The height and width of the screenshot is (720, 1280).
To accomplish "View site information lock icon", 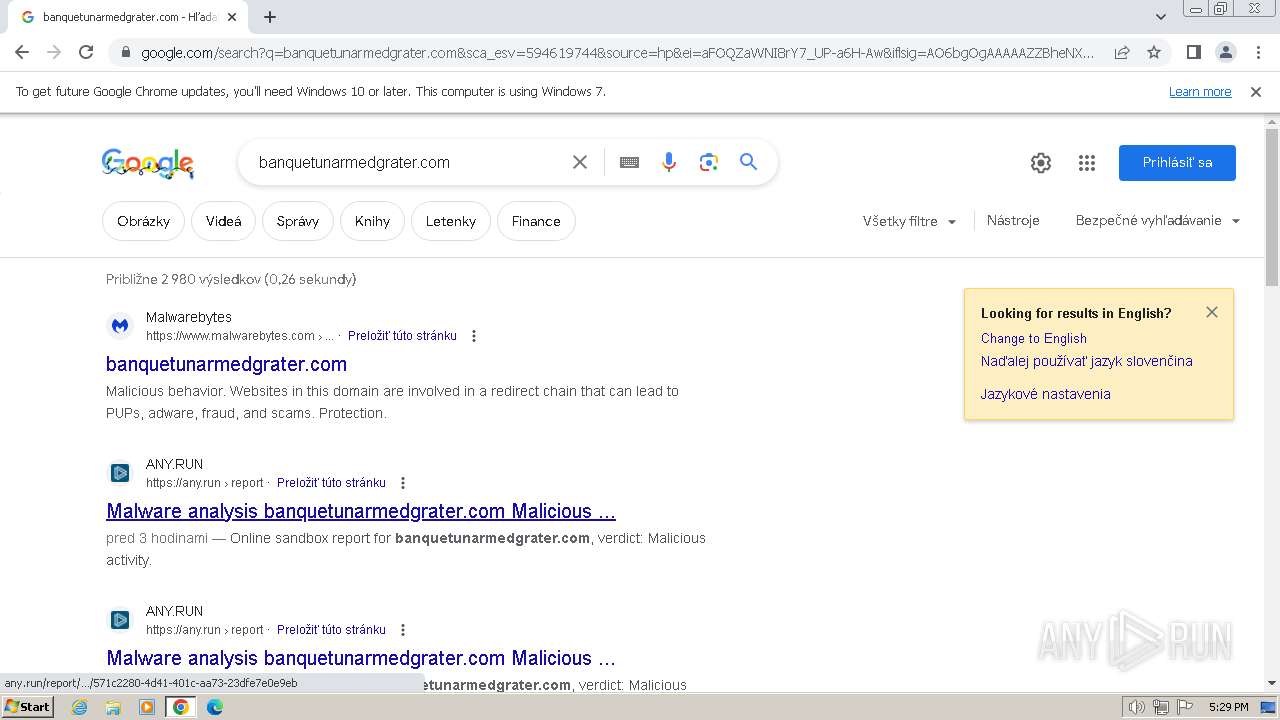I will pos(125,52).
